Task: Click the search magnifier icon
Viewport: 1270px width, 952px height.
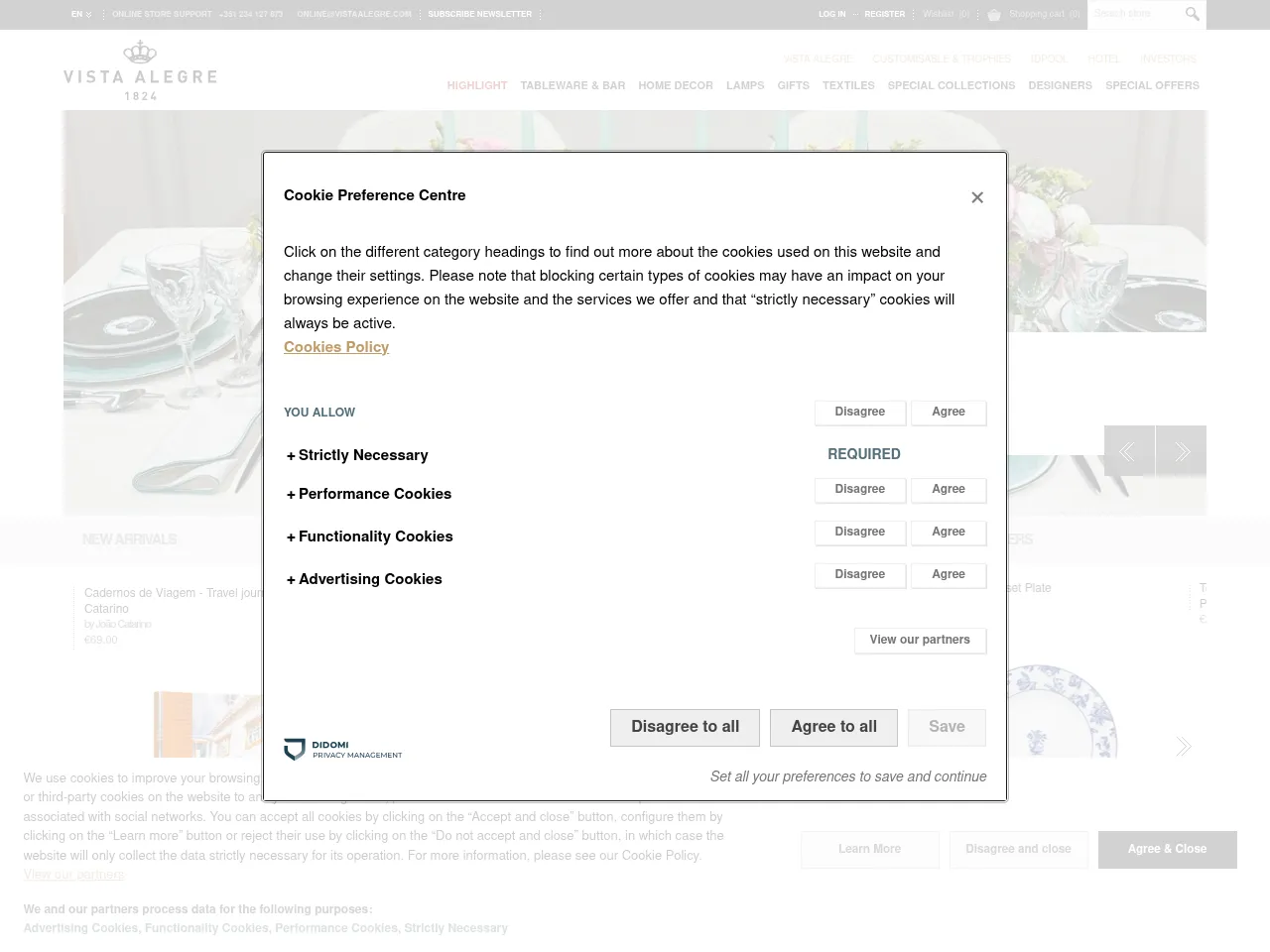Action: pyautogui.click(x=1192, y=14)
